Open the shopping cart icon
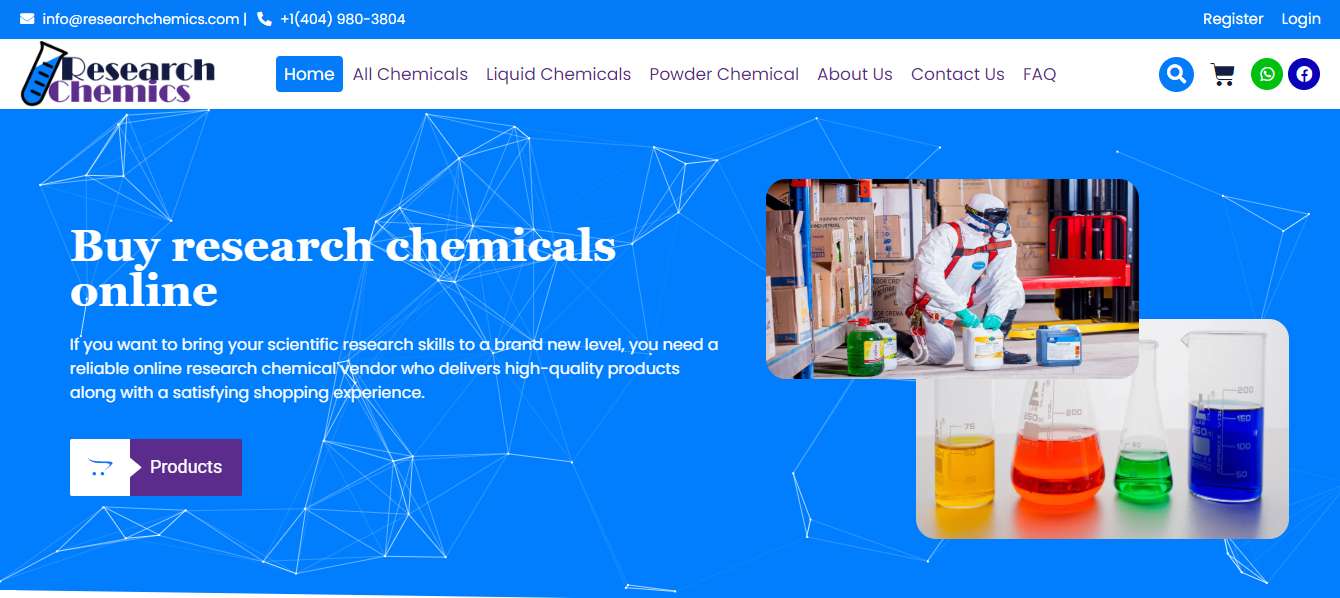1340x598 pixels. 1222,75
